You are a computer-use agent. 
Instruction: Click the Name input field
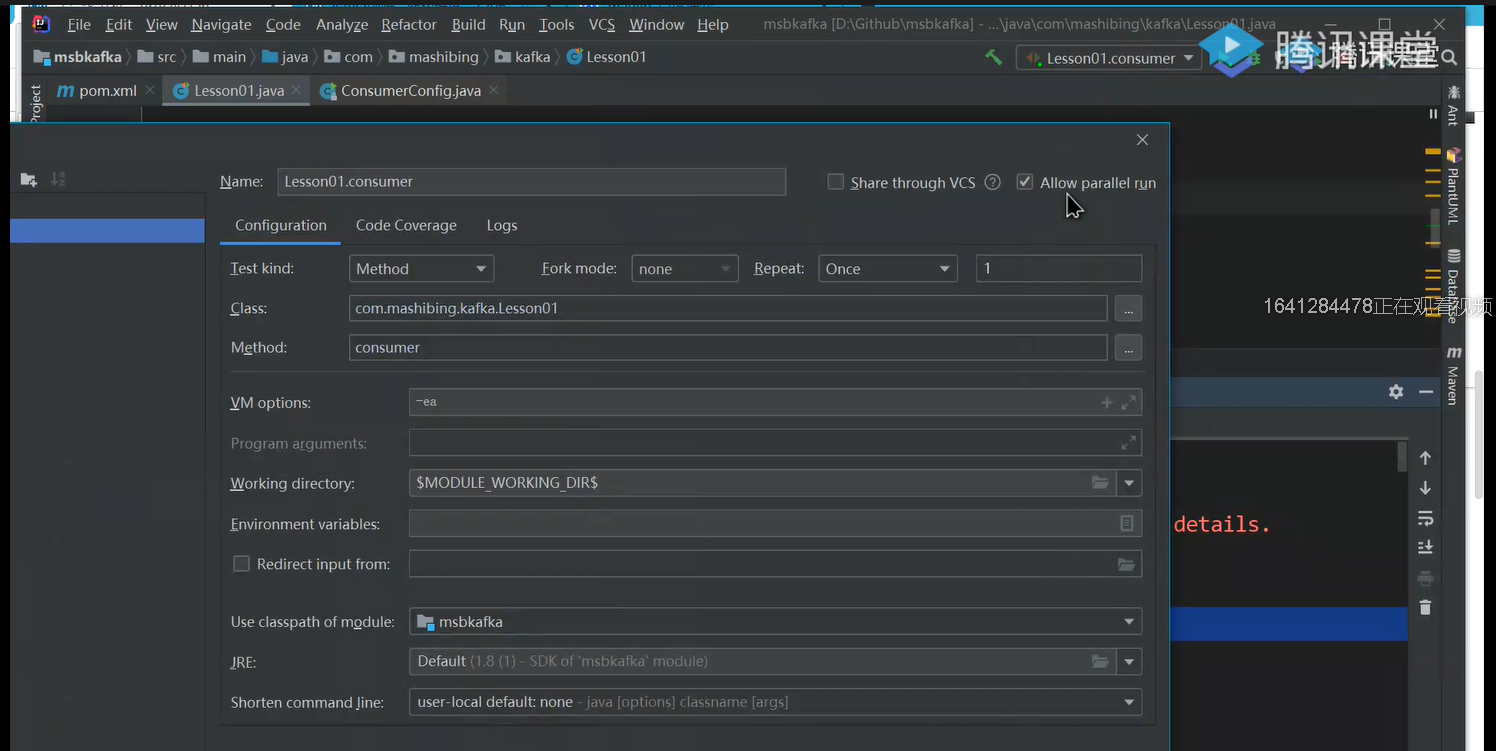(531, 181)
